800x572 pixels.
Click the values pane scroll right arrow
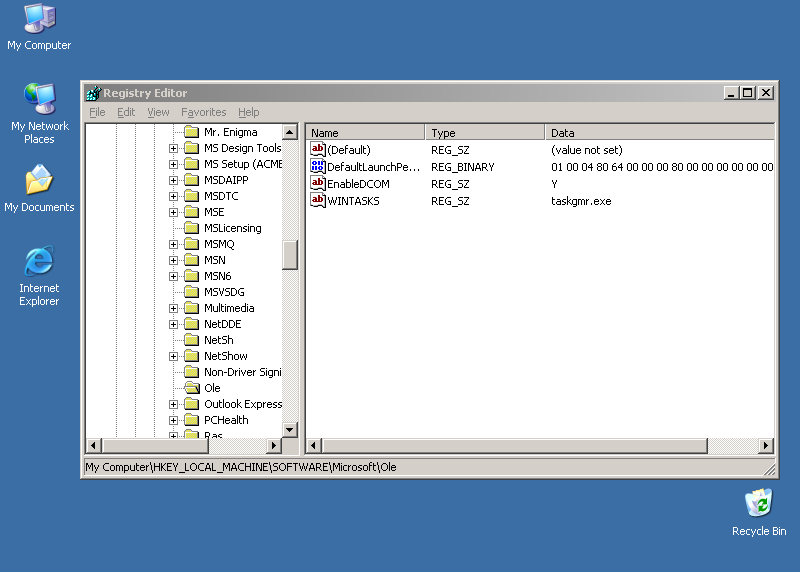pos(765,446)
